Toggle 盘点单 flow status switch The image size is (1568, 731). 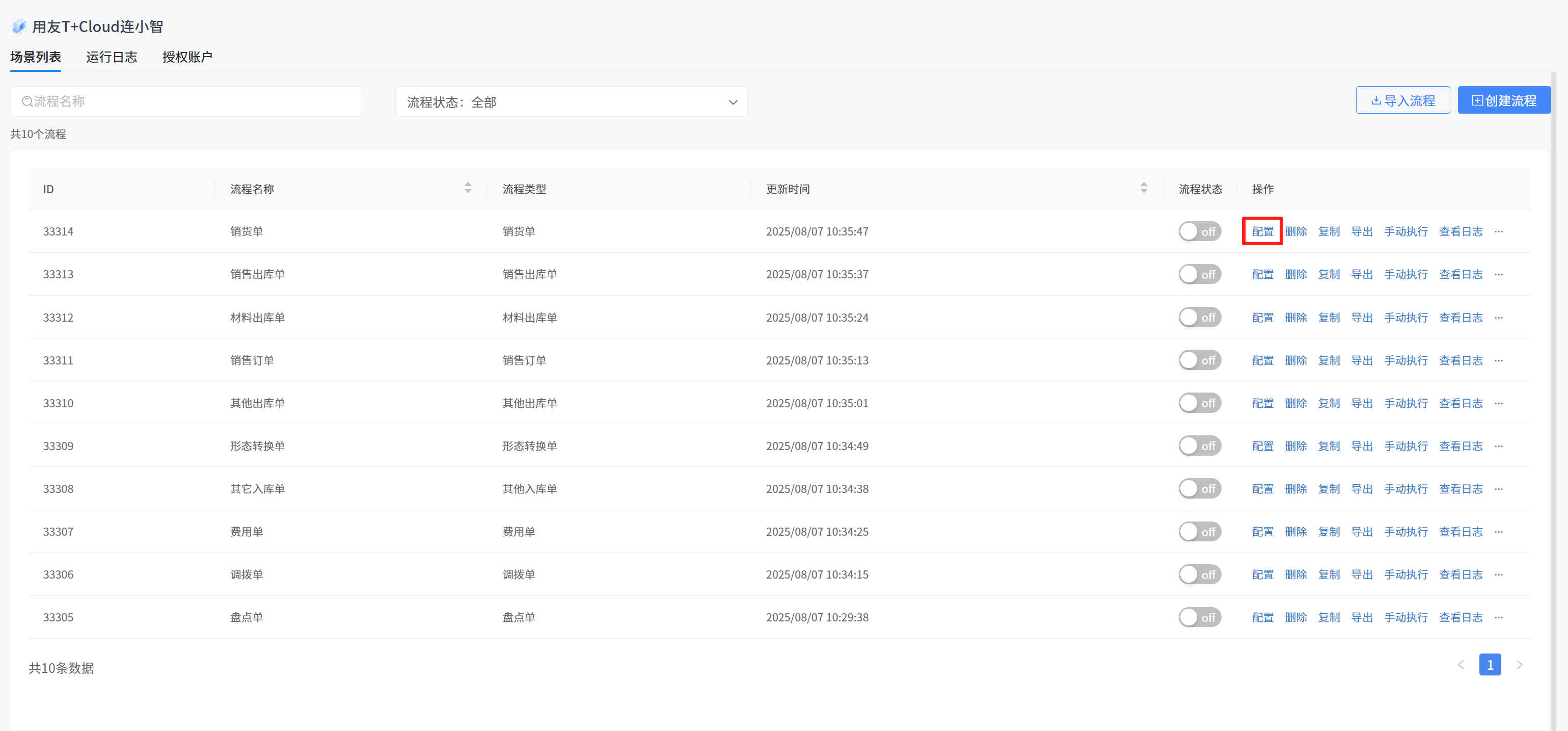click(x=1200, y=617)
